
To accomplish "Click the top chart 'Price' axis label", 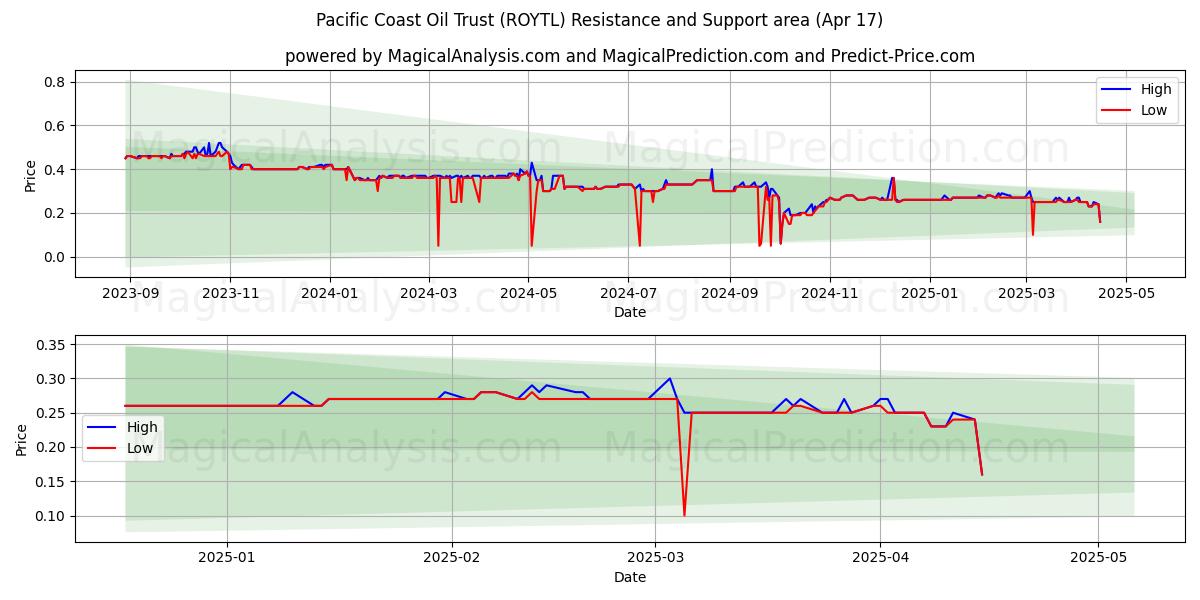I will (30, 174).
